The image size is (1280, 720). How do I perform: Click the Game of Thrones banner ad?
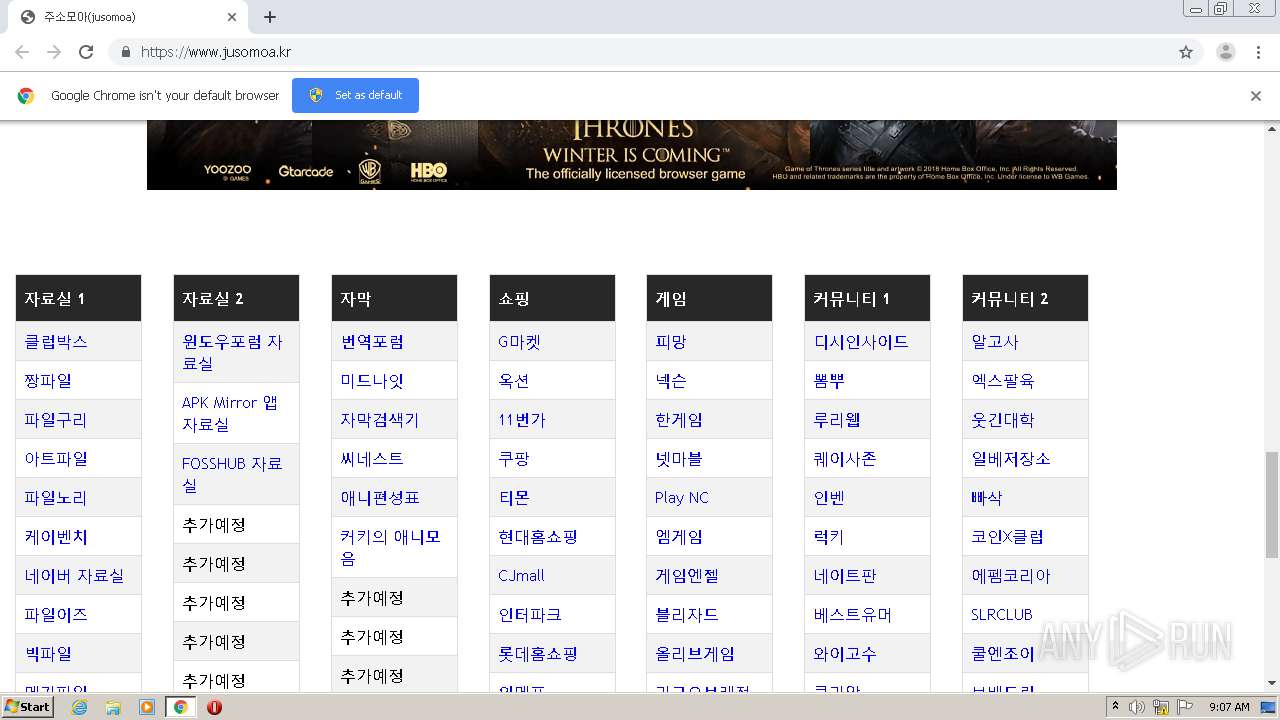pyautogui.click(x=632, y=155)
